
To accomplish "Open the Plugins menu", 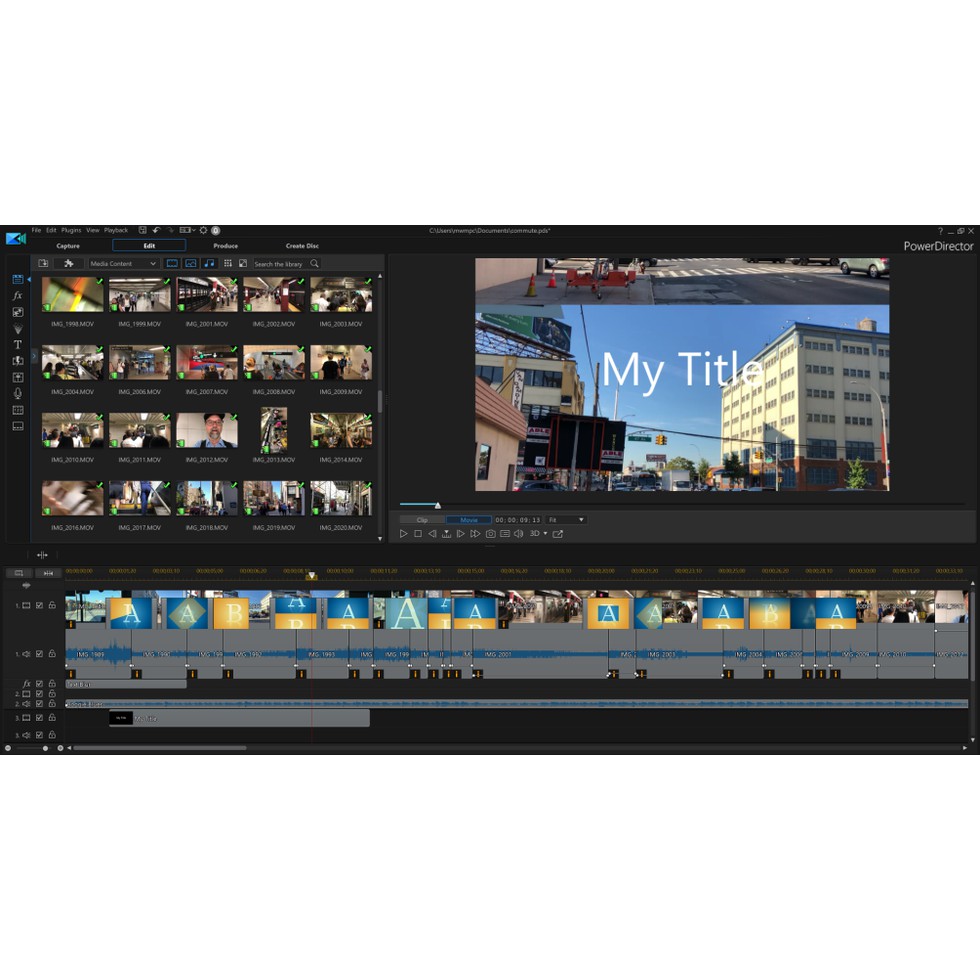I will click(71, 231).
